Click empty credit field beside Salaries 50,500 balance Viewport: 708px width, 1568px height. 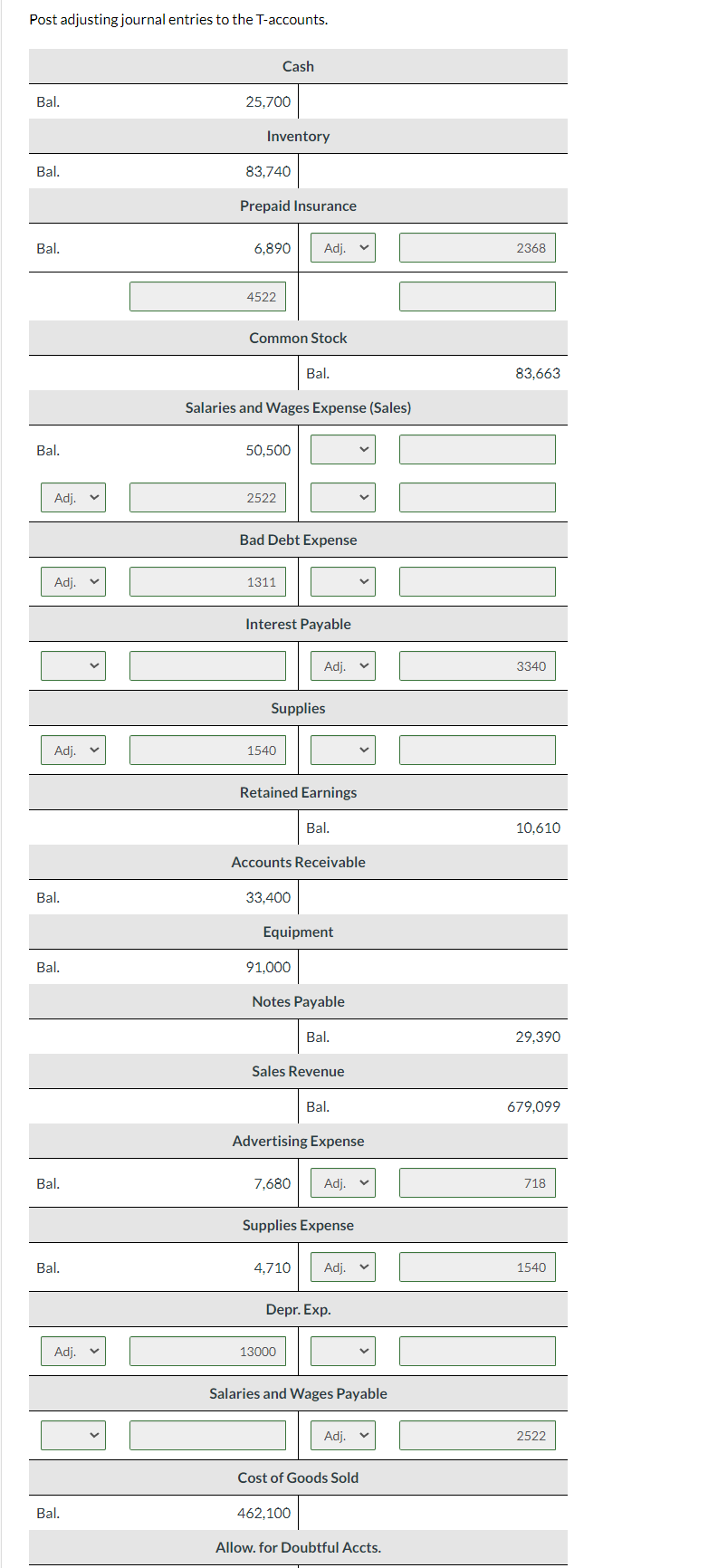tap(477, 450)
